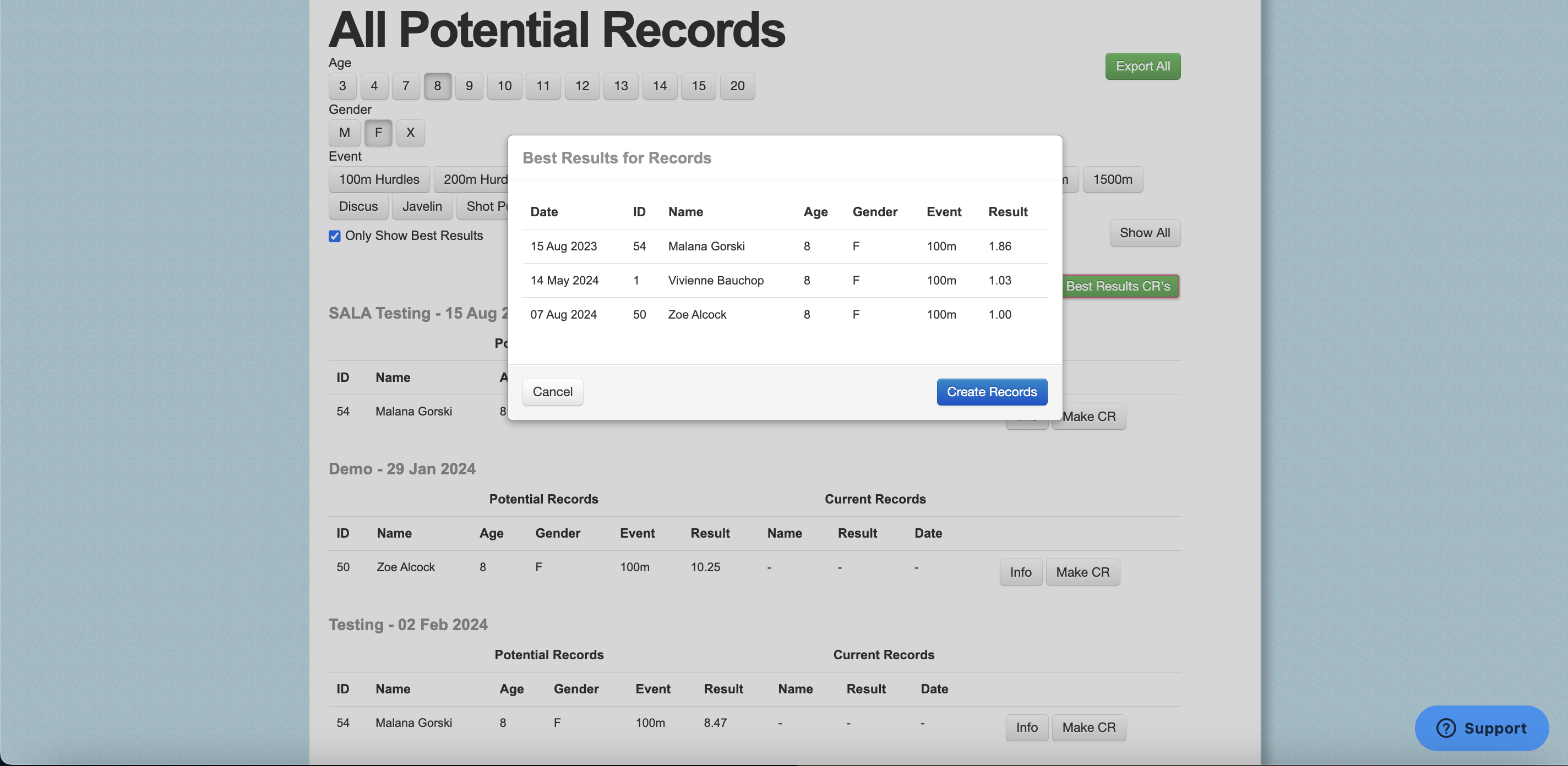The width and height of the screenshot is (1568, 766).
Task: Click Best Results for Records title
Action: coord(617,158)
